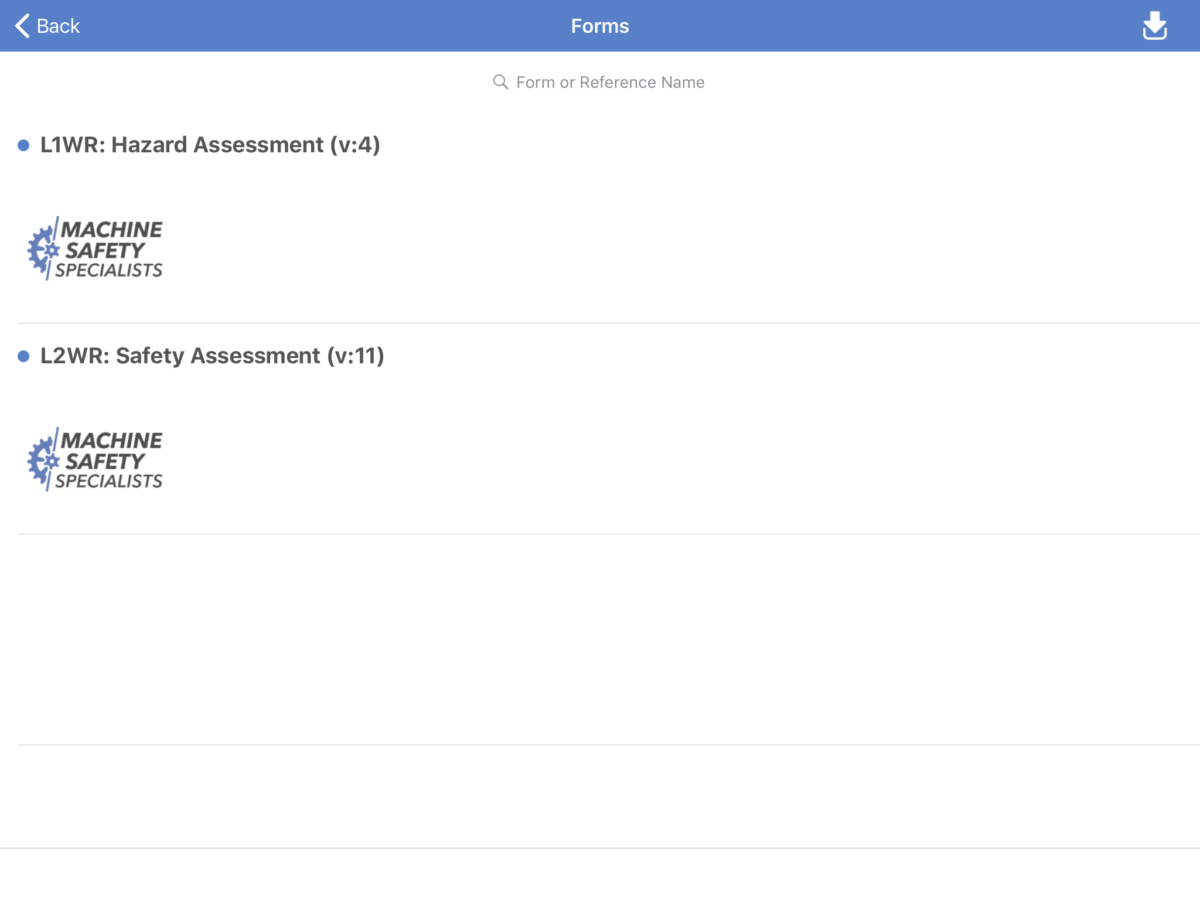This screenshot has height=900, width=1200.
Task: Click the blue dot beside L1WR
Action: 24,146
